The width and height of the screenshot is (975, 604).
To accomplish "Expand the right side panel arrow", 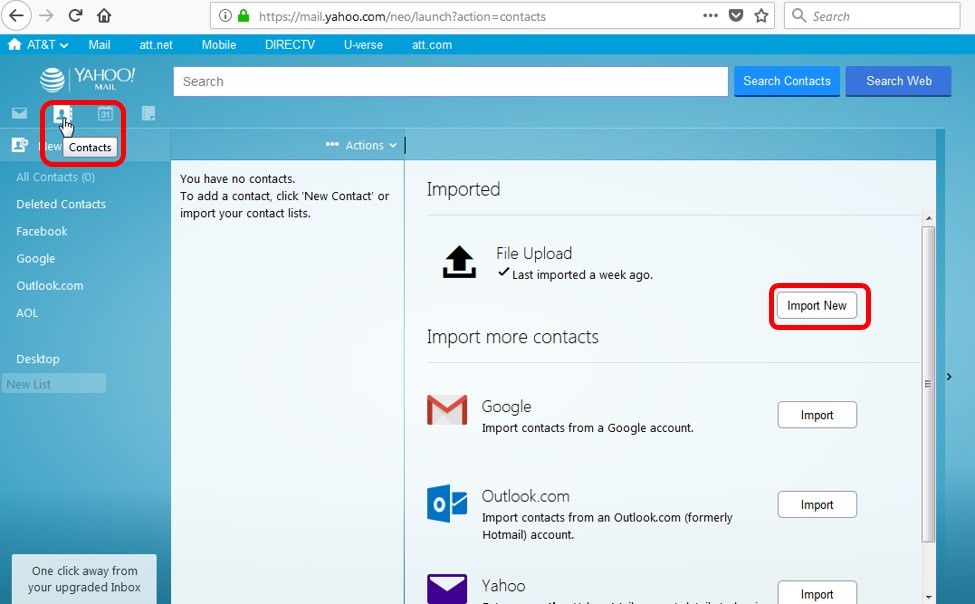I will [x=948, y=377].
